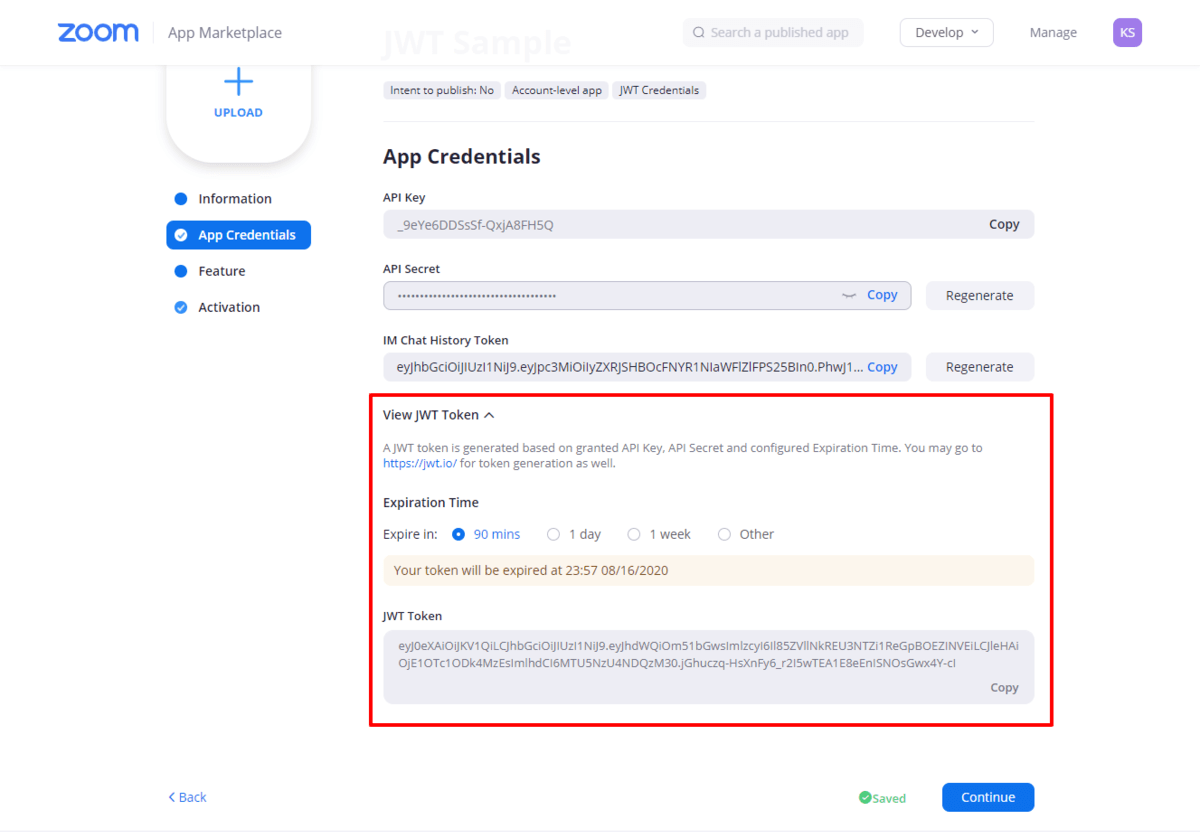
Task: Click the API Secret masked field
Action: [x=647, y=296]
